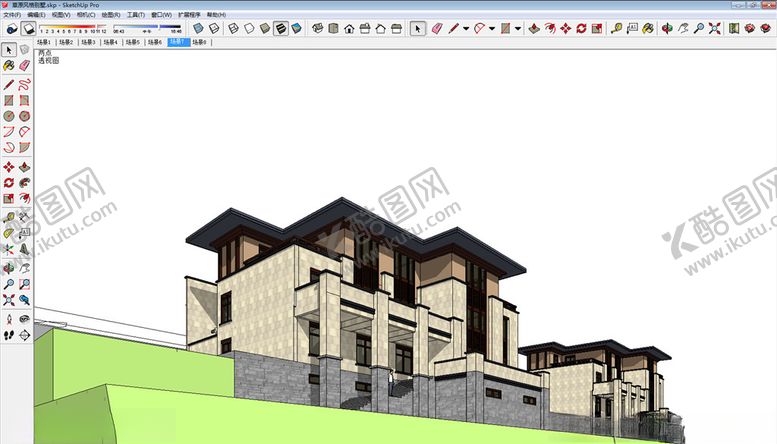Expand the line tool dropdown arrow
Image resolution: width=777 pixels, height=444 pixels.
[466, 29]
